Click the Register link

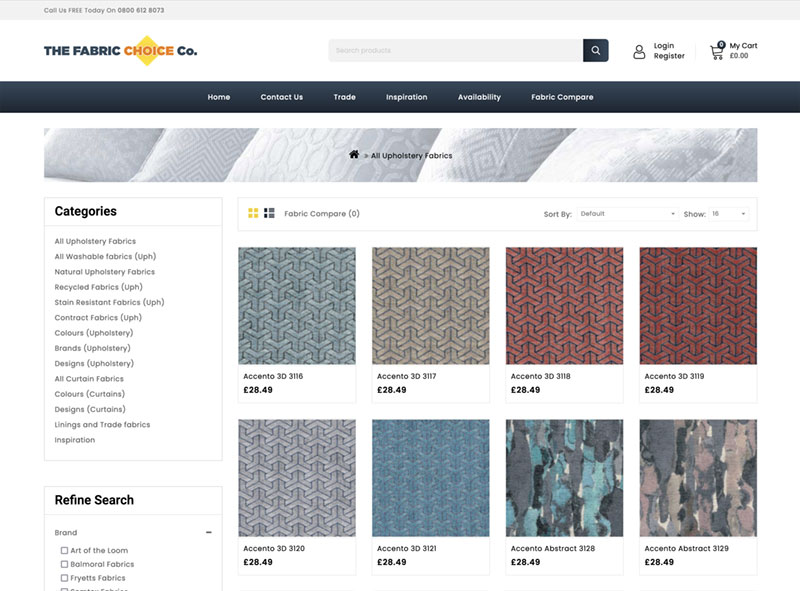pyautogui.click(x=669, y=56)
